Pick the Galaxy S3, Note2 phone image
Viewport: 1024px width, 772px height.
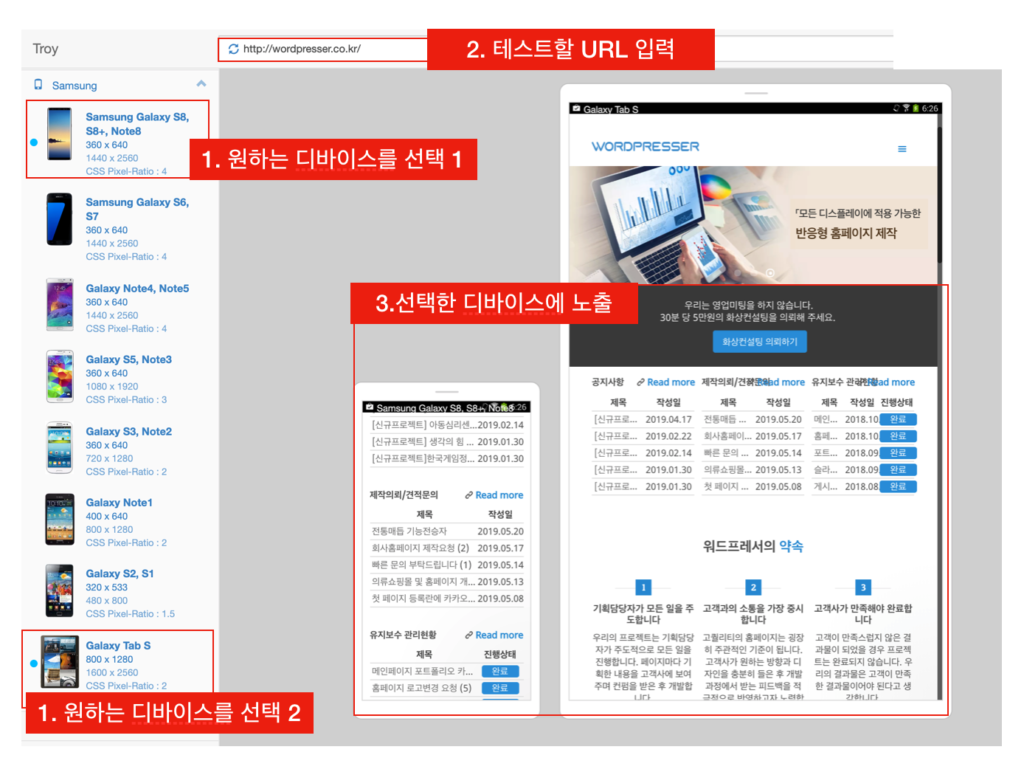pyautogui.click(x=60, y=447)
